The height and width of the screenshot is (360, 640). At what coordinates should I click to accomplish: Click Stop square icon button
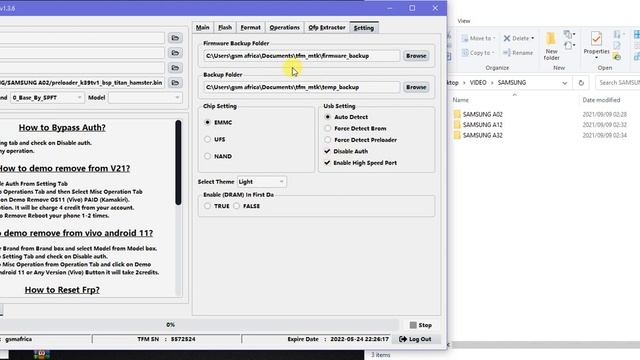[421, 325]
